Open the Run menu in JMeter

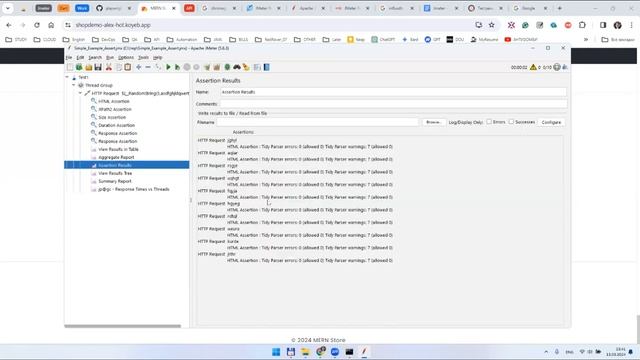coord(110,58)
